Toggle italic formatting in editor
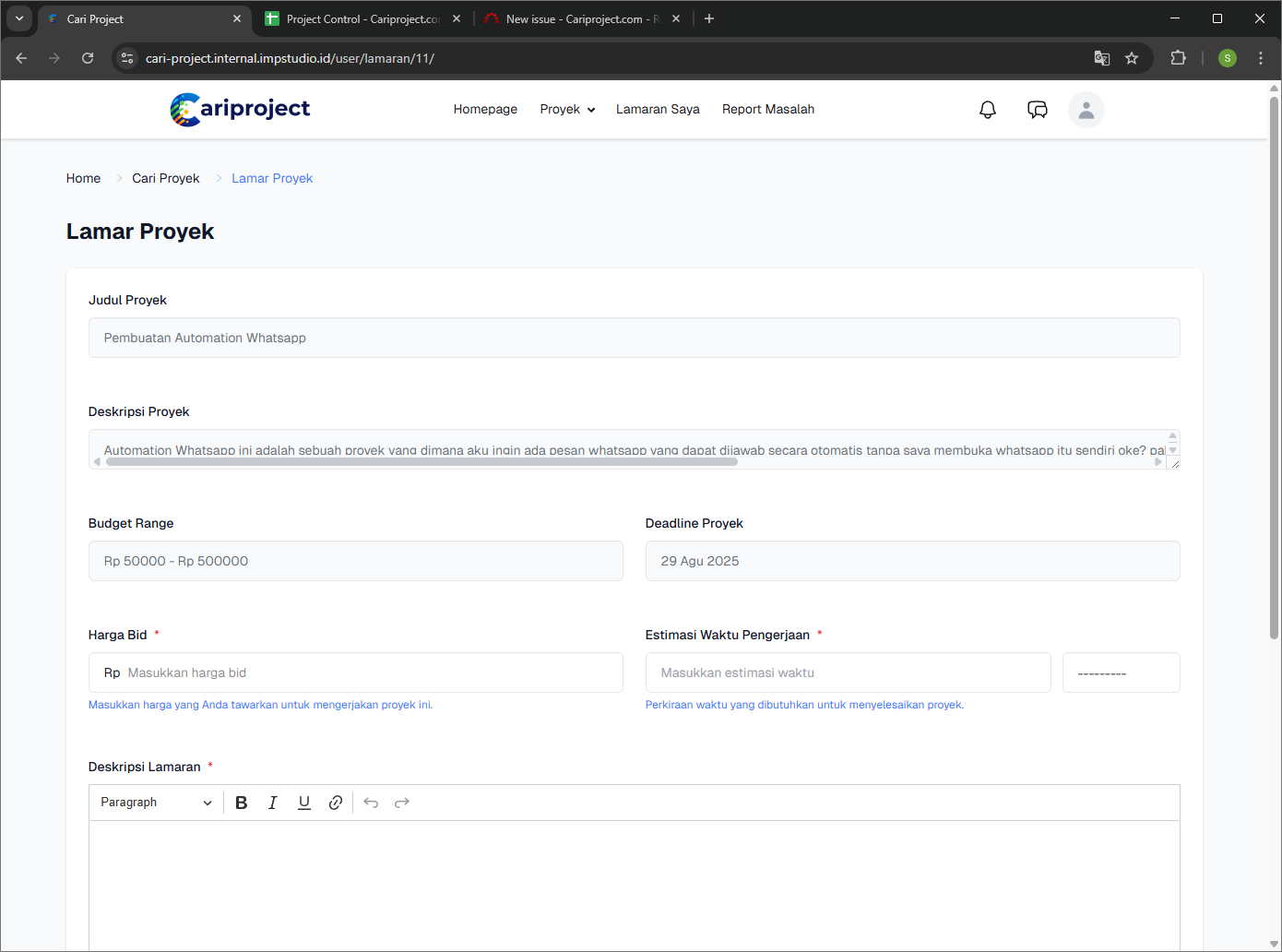Image resolution: width=1282 pixels, height=952 pixels. [273, 803]
